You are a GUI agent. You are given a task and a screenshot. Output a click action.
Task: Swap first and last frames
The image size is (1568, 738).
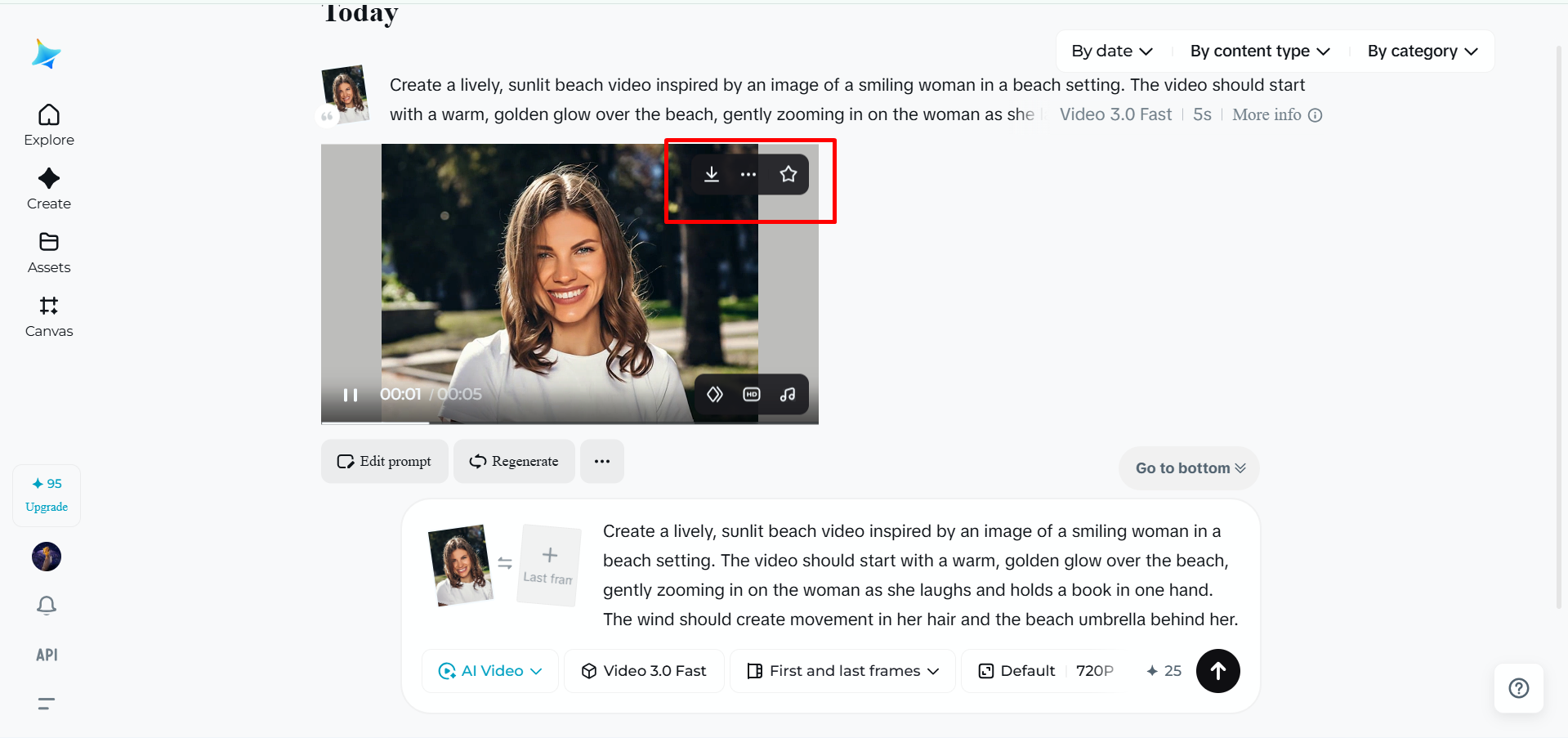tap(505, 563)
